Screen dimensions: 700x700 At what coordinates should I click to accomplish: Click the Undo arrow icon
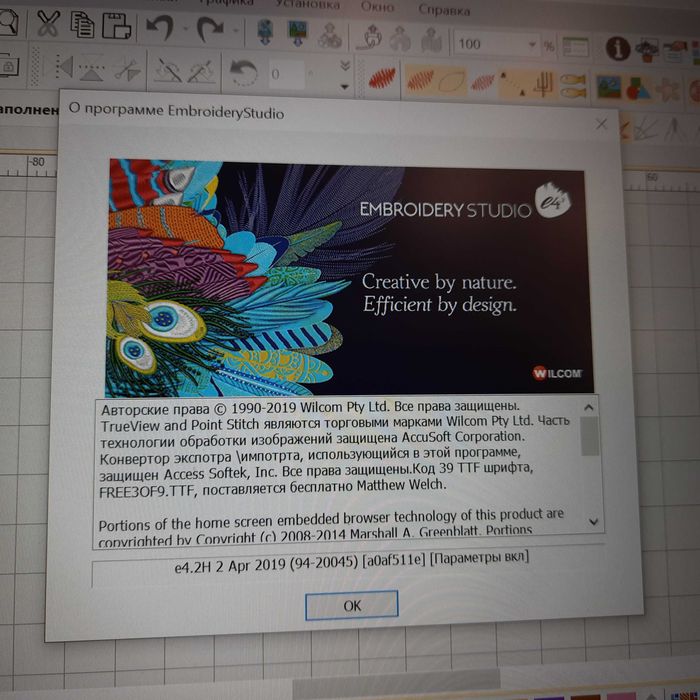160,28
